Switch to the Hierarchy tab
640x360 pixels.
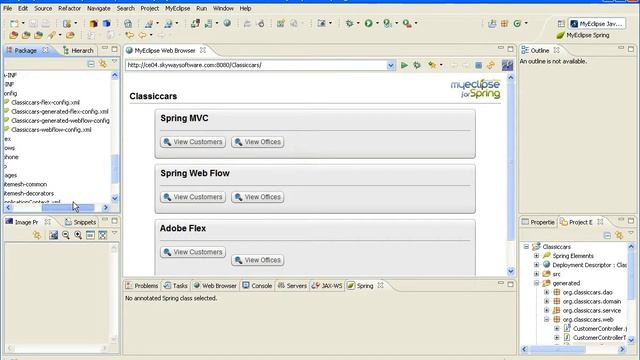click(x=78, y=50)
